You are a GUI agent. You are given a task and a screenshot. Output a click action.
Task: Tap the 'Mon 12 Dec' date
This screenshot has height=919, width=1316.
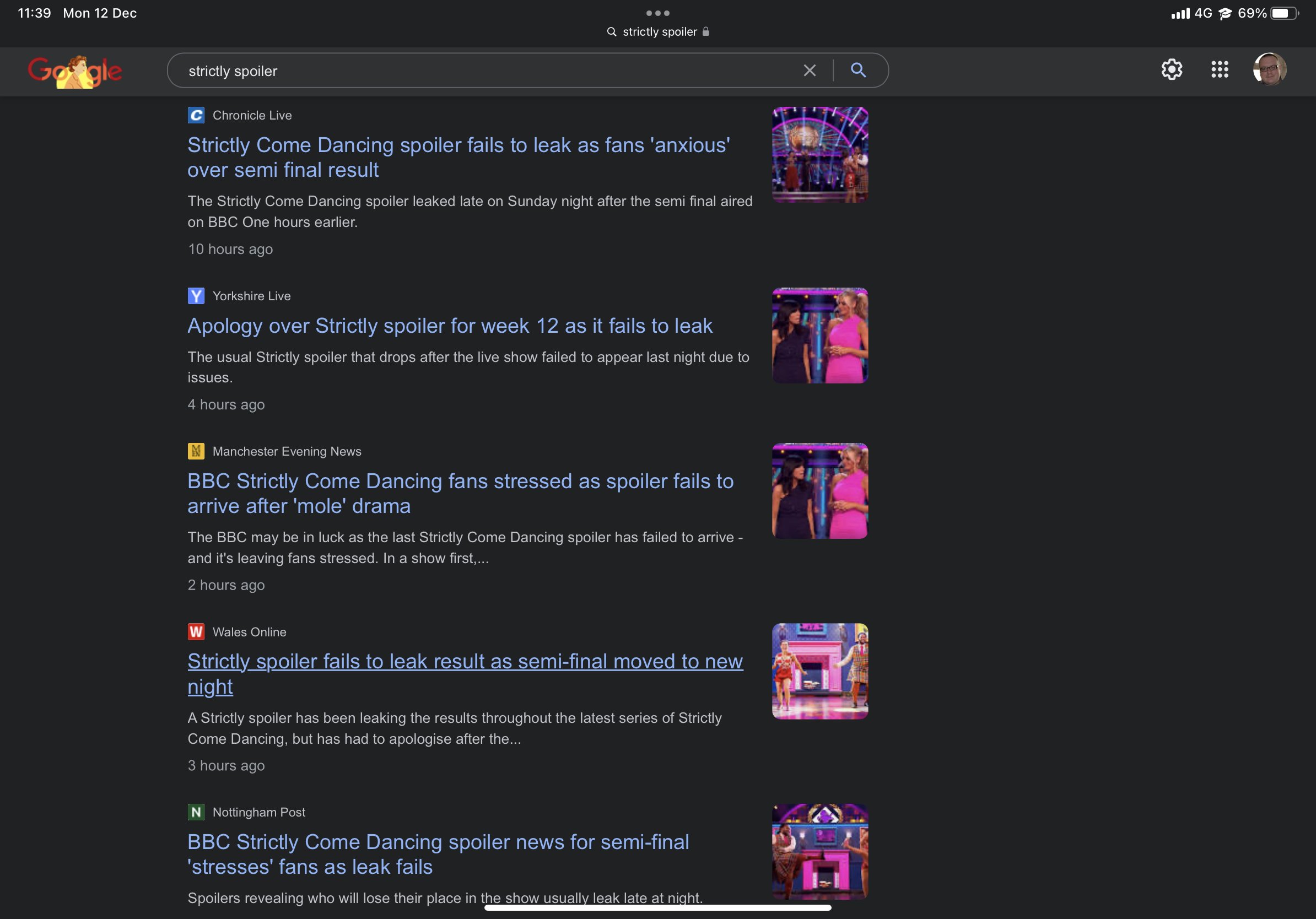(x=100, y=13)
